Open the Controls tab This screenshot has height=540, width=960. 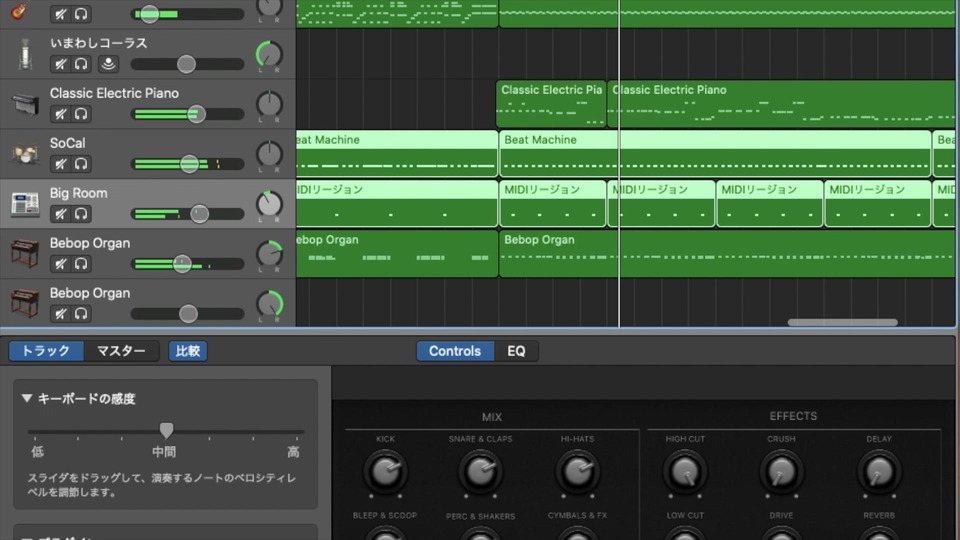pos(455,351)
